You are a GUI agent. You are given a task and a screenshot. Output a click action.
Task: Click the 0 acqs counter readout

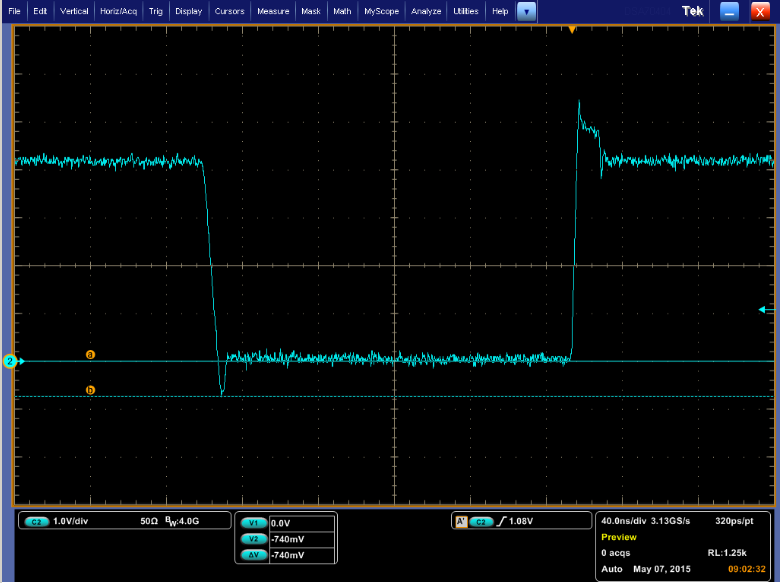(x=615, y=553)
